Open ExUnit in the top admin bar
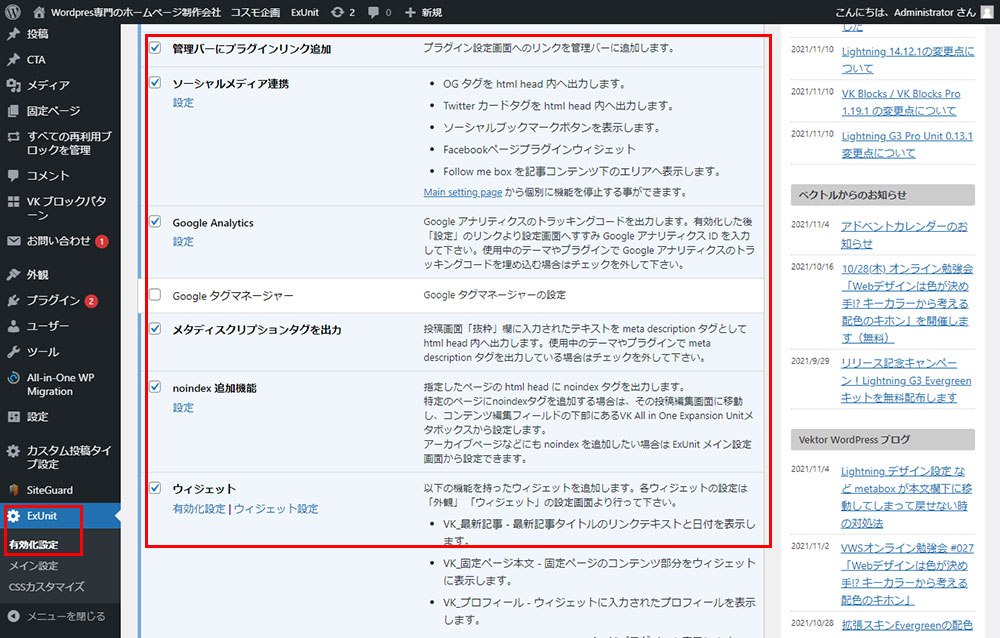The width and height of the screenshot is (1000, 638). 305,12
